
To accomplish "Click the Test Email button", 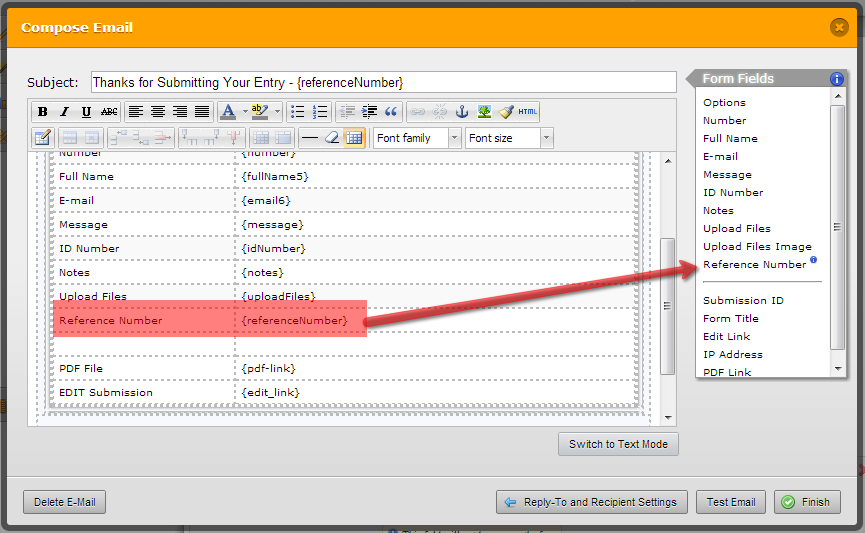I will (x=731, y=502).
